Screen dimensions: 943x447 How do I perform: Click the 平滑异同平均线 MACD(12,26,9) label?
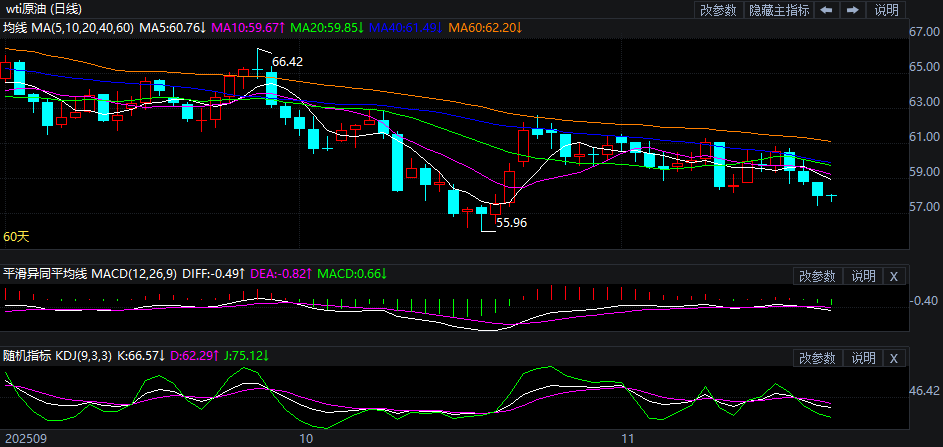tap(90, 273)
